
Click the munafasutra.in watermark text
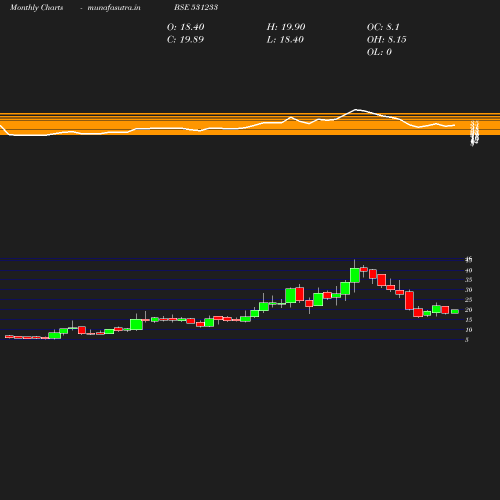pos(114,7)
